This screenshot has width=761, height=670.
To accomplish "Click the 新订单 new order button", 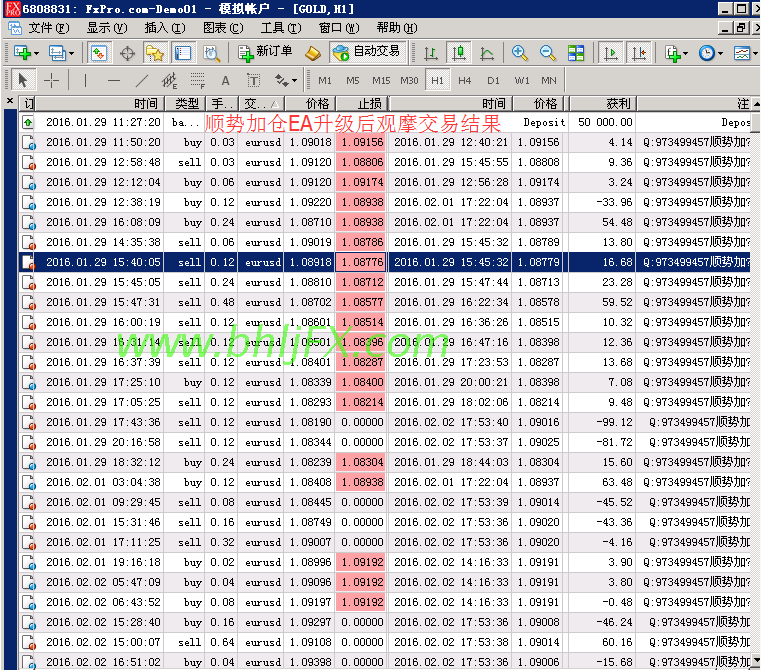I will [265, 52].
